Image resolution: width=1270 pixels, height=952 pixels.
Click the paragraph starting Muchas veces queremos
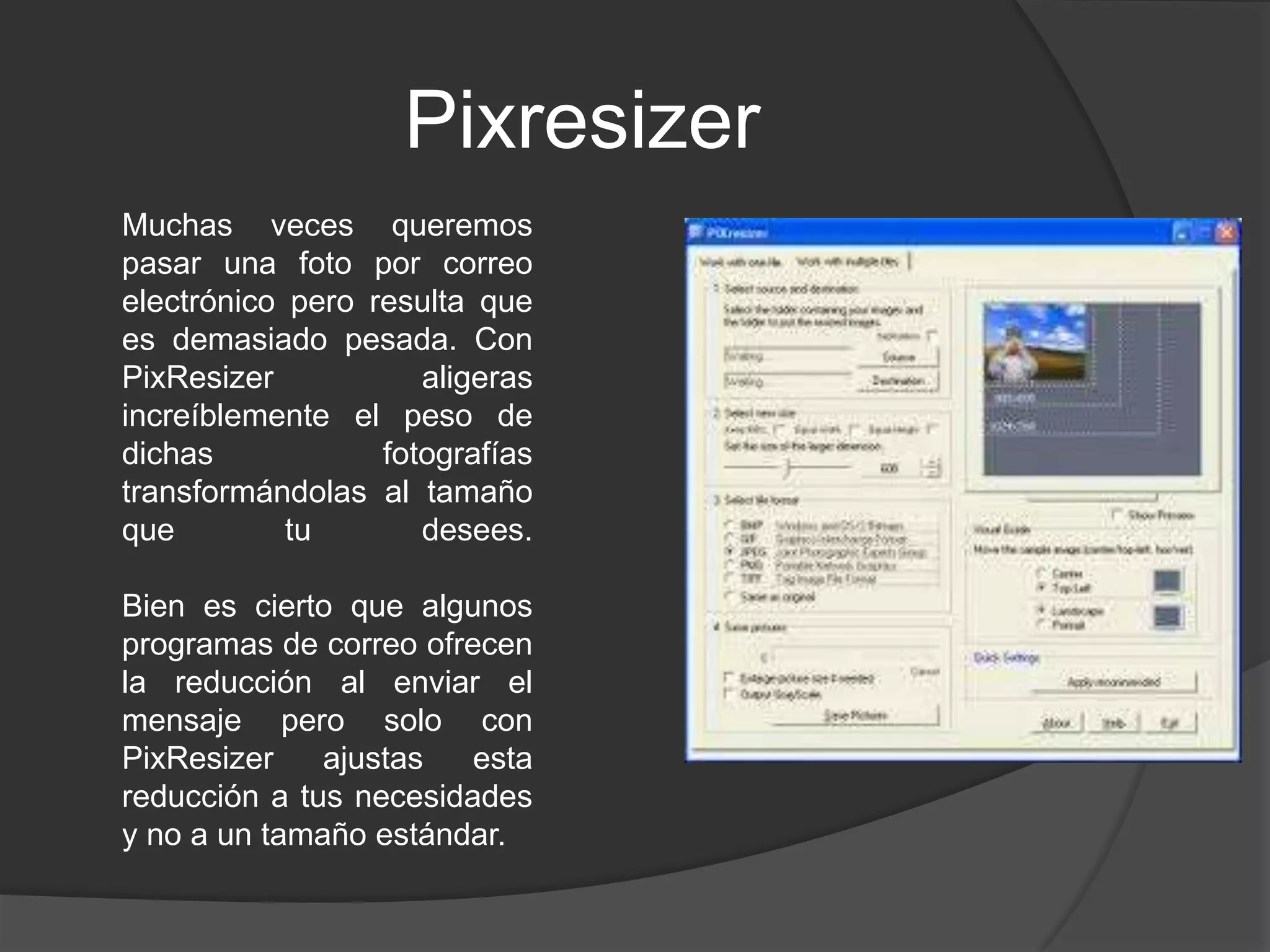[327, 377]
